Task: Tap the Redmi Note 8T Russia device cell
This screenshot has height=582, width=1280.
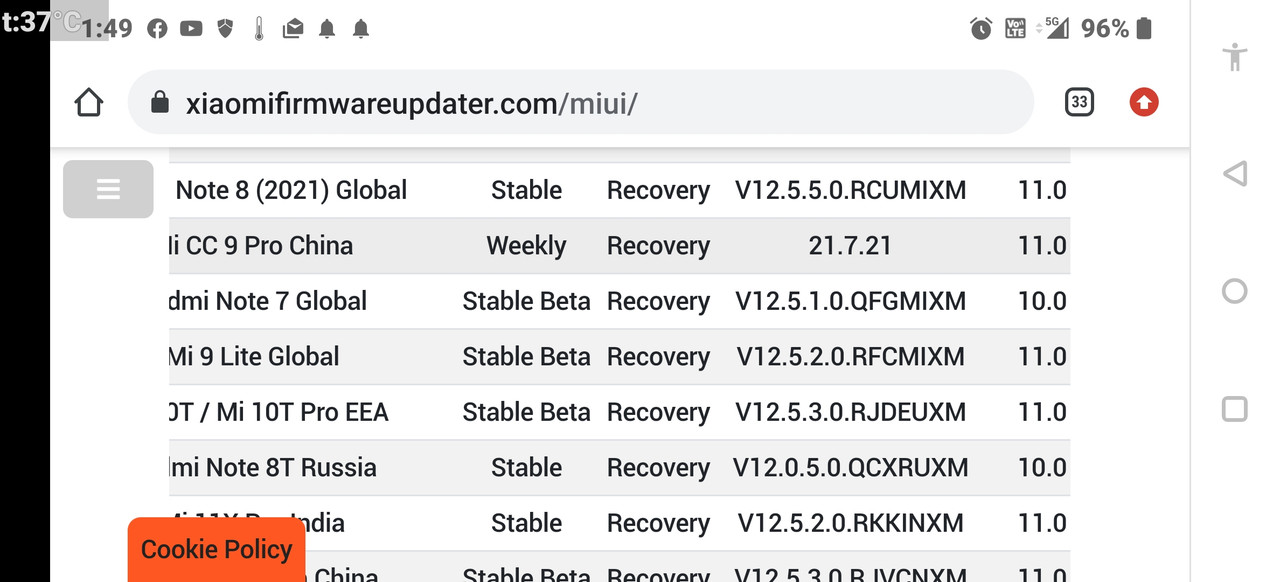Action: point(273,468)
